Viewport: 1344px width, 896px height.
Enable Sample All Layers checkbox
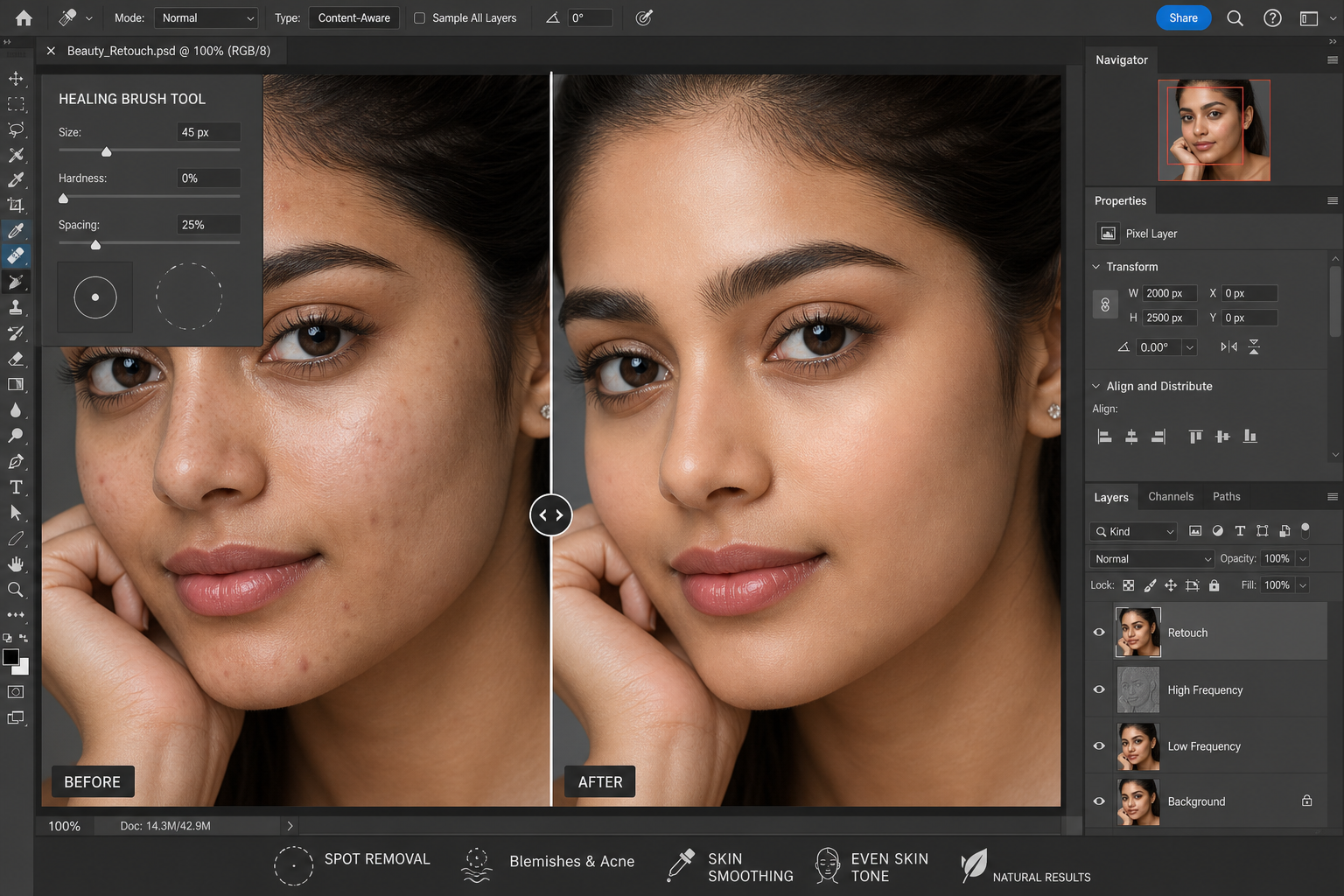point(420,17)
